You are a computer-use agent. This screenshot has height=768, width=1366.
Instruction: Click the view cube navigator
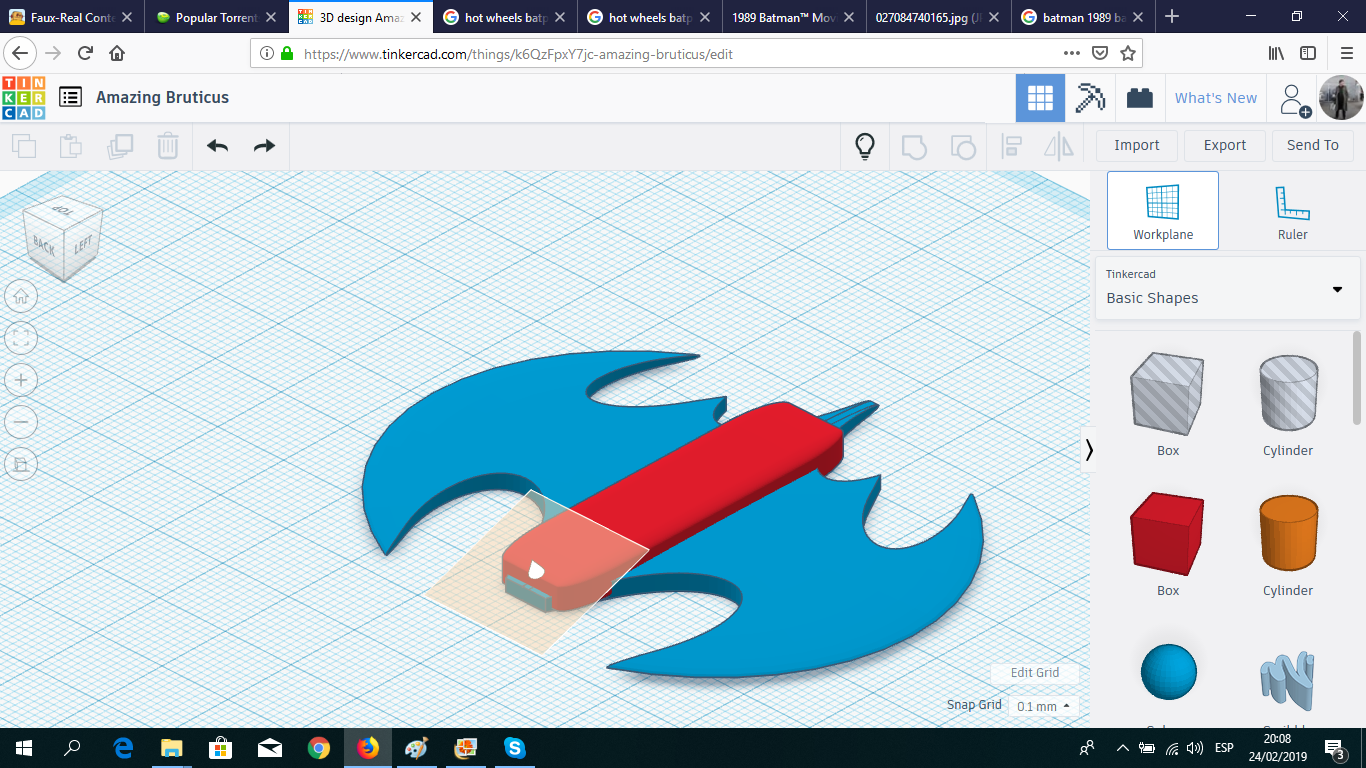(x=65, y=240)
